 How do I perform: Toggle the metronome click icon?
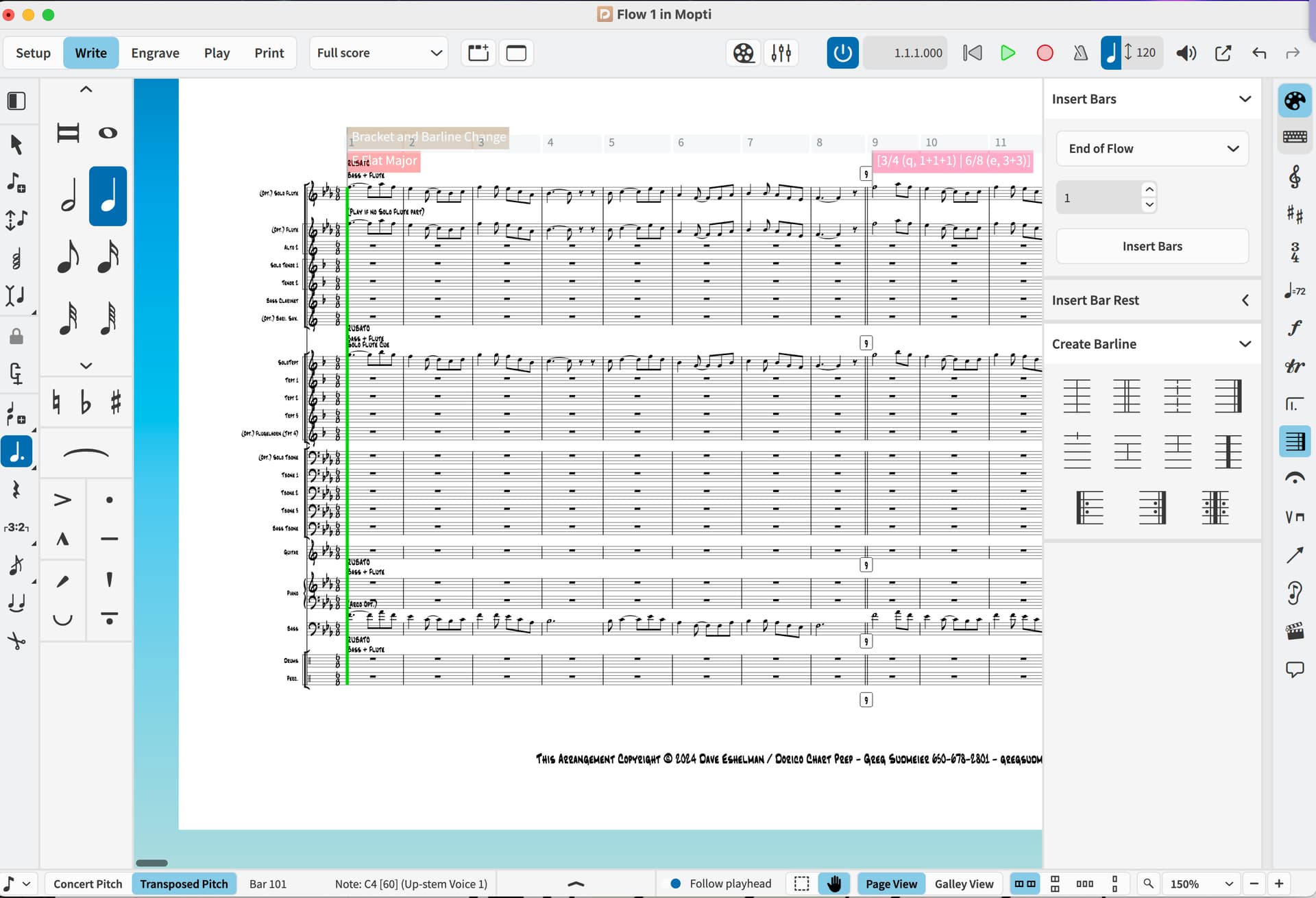click(x=1080, y=53)
